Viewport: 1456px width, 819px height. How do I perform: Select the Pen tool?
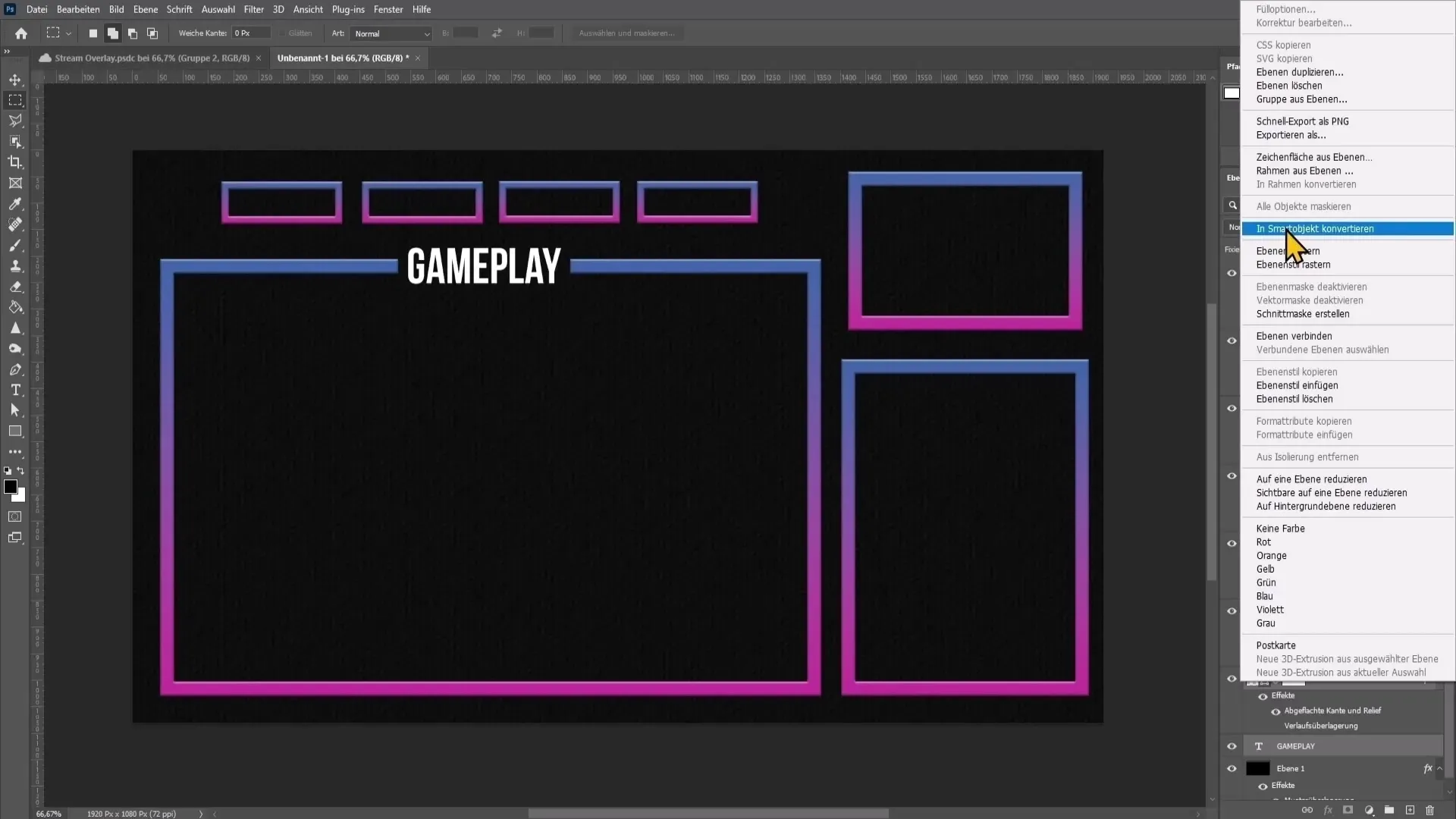pyautogui.click(x=15, y=369)
